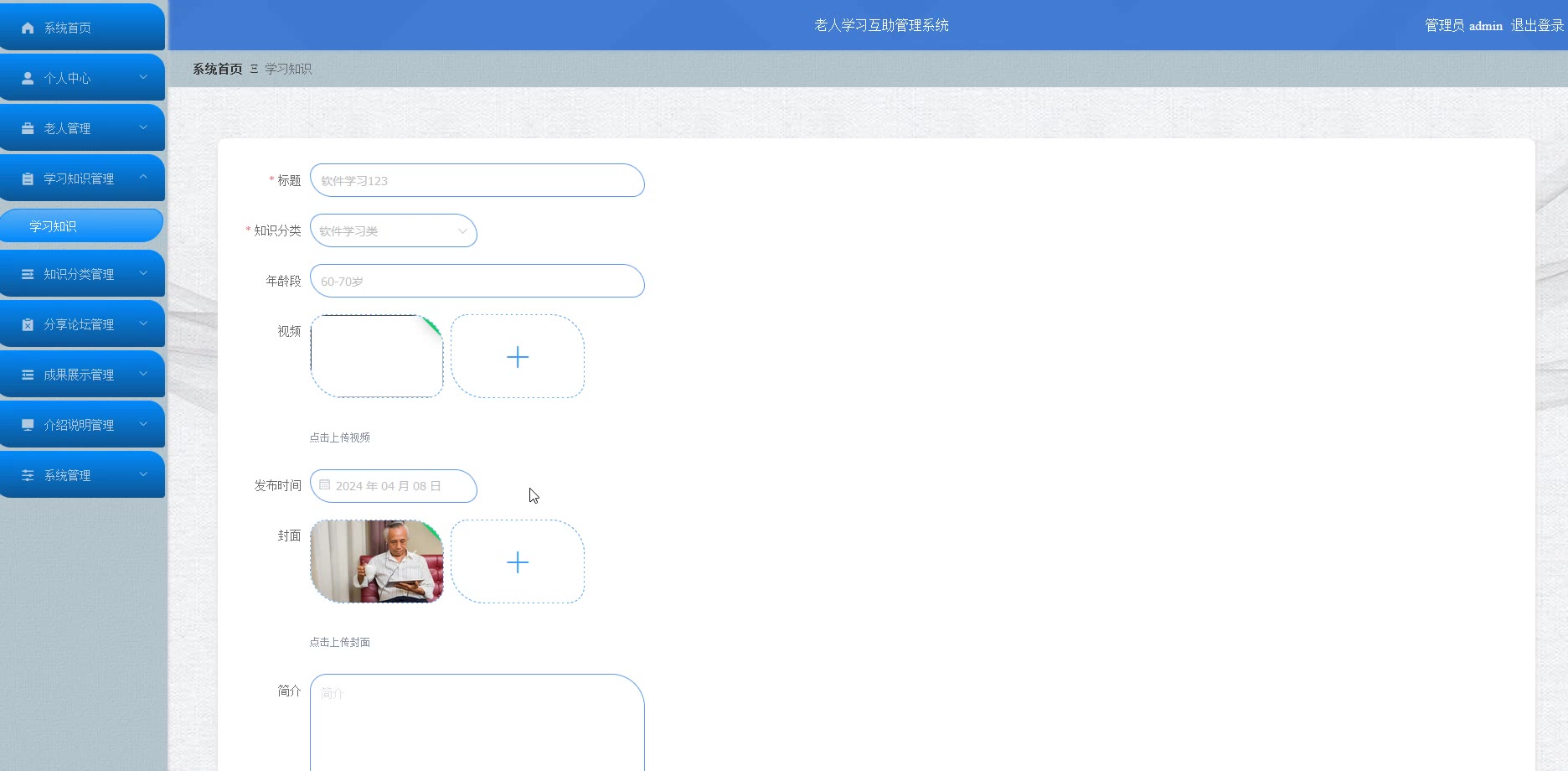Click the 标题 input field
This screenshot has height=771, width=1568.
point(477,180)
